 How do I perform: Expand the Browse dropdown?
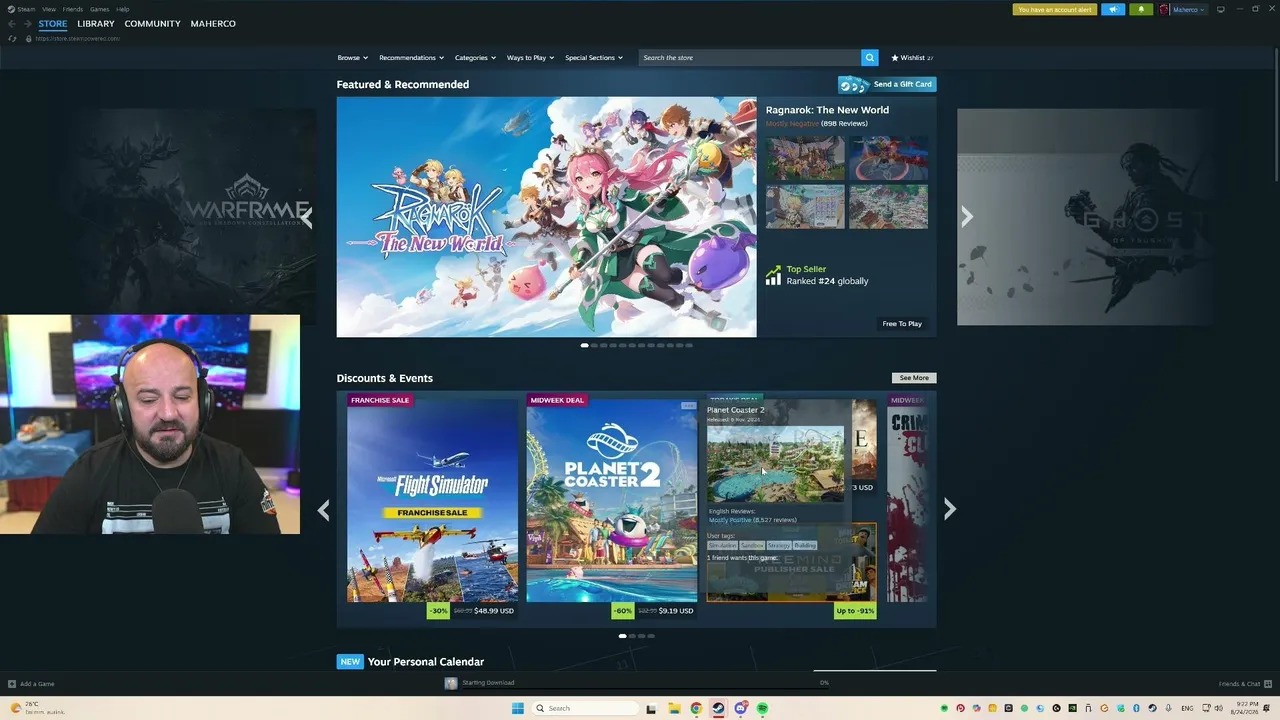[x=352, y=58]
